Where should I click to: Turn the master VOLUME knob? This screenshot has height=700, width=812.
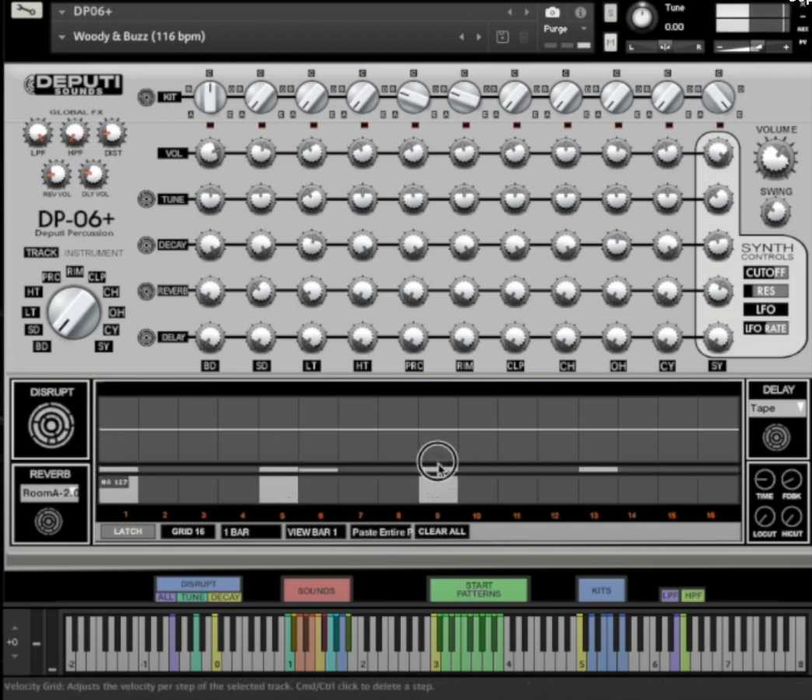pyautogui.click(x=776, y=156)
